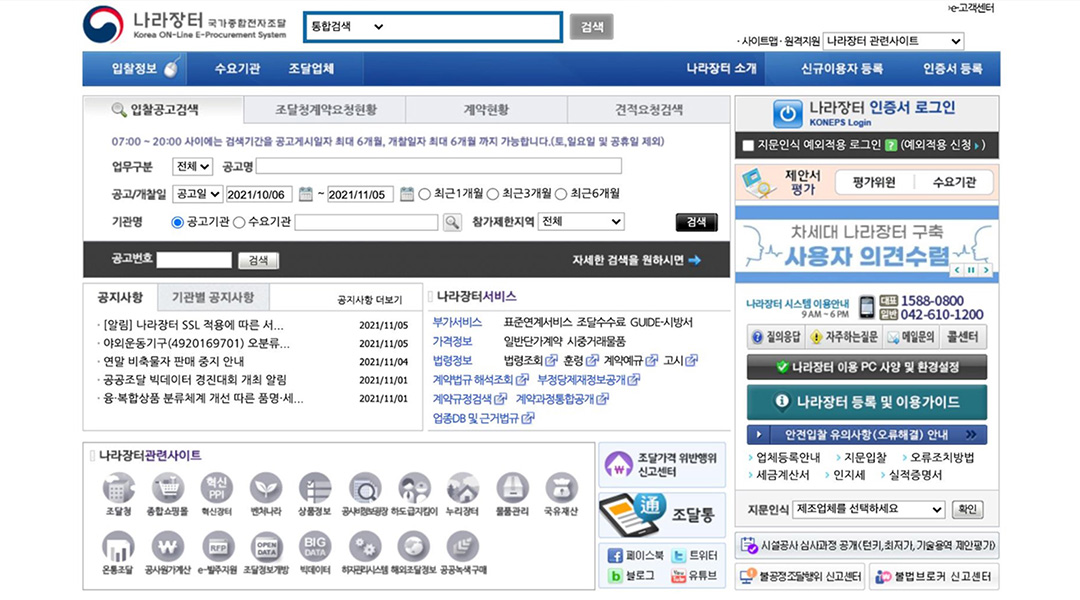Open the 인증서 등록 menu

click(x=953, y=69)
